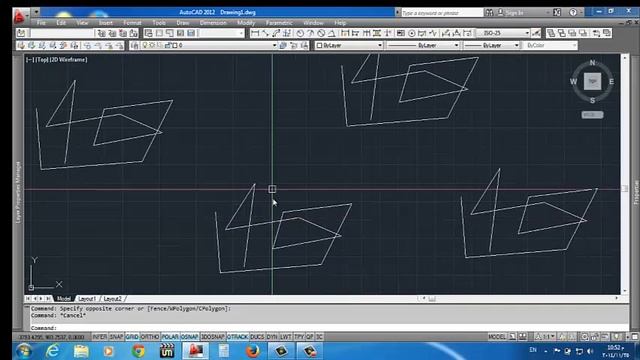Open the Modify menu
Screen dimensions: 640x360
tap(246, 23)
